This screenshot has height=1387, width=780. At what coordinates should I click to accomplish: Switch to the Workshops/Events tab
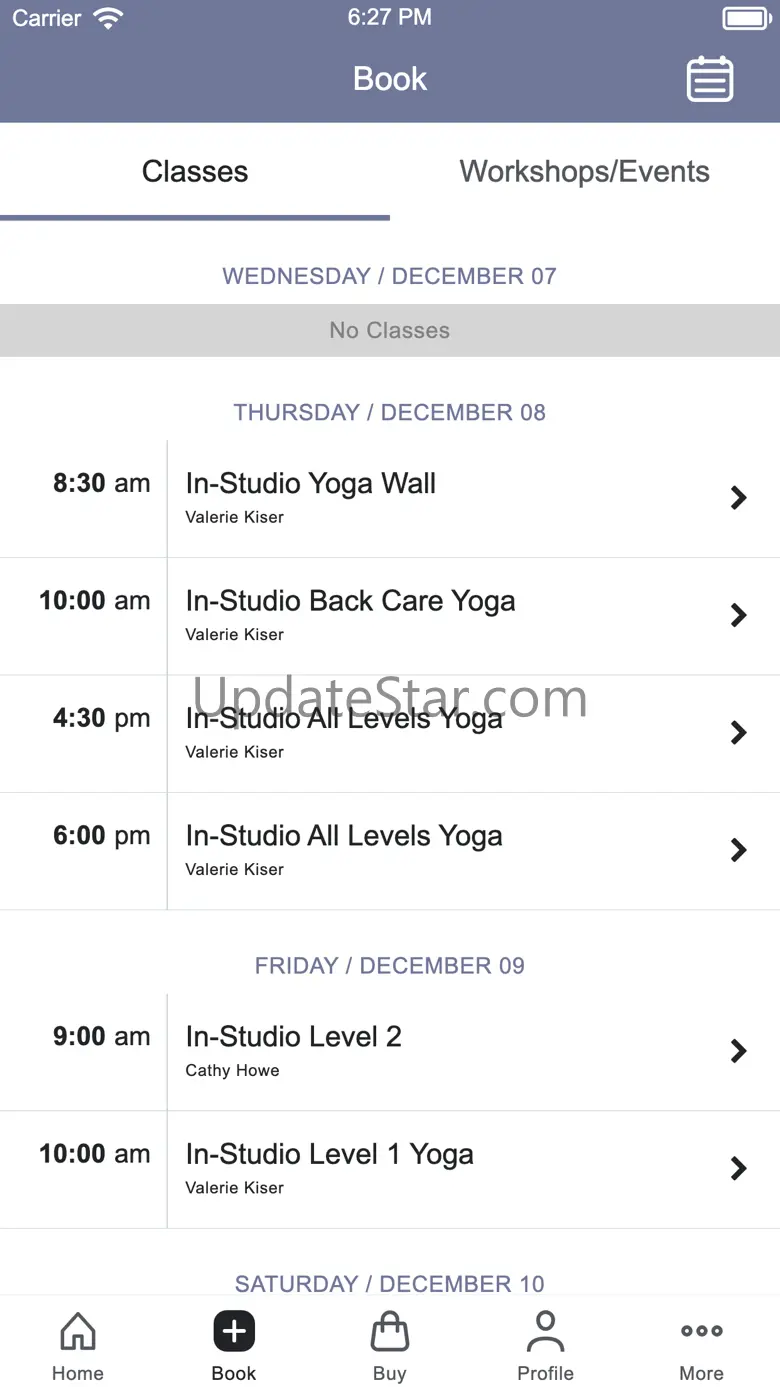click(584, 172)
